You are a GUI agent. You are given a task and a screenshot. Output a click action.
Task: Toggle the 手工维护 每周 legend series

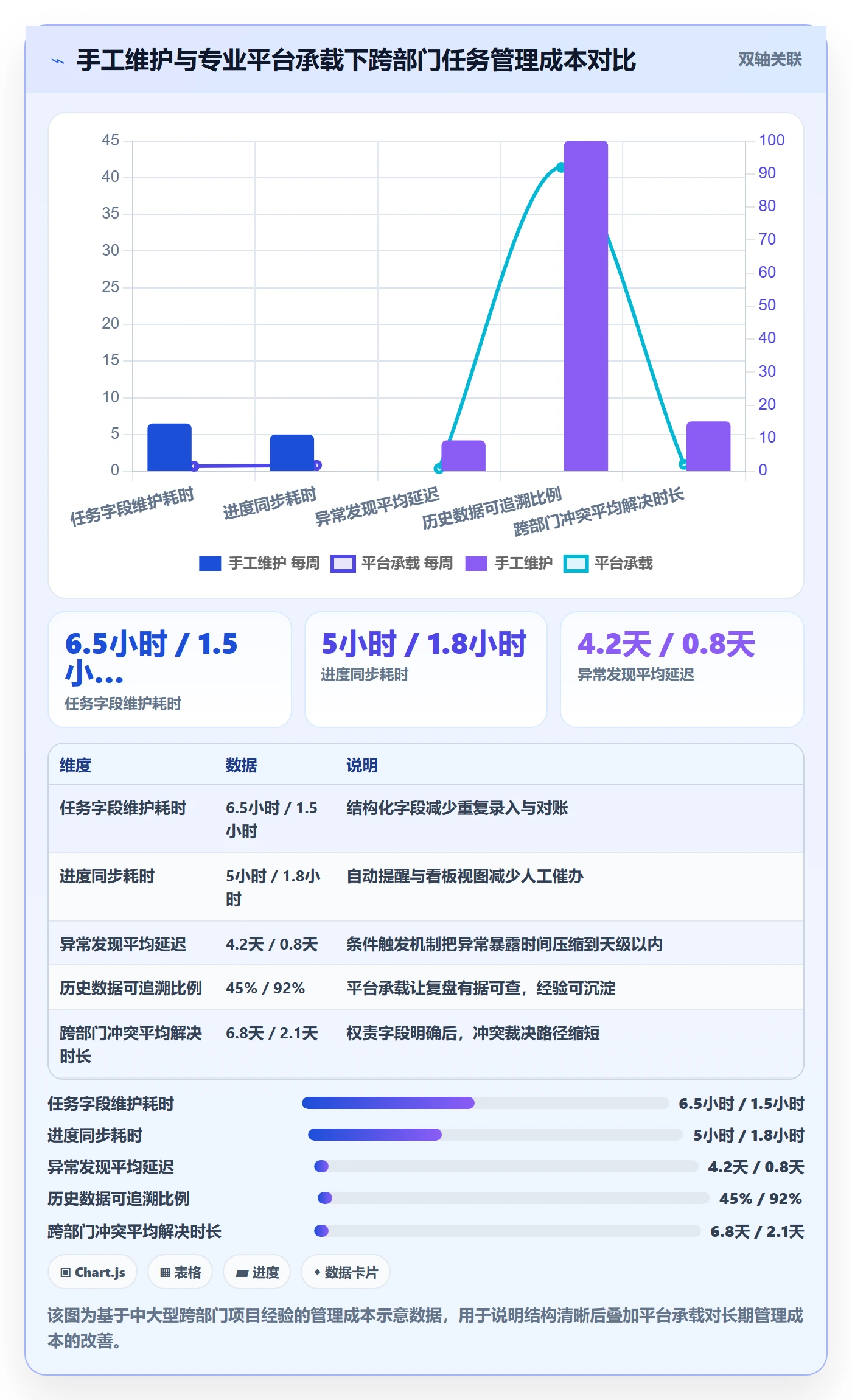pos(259,563)
